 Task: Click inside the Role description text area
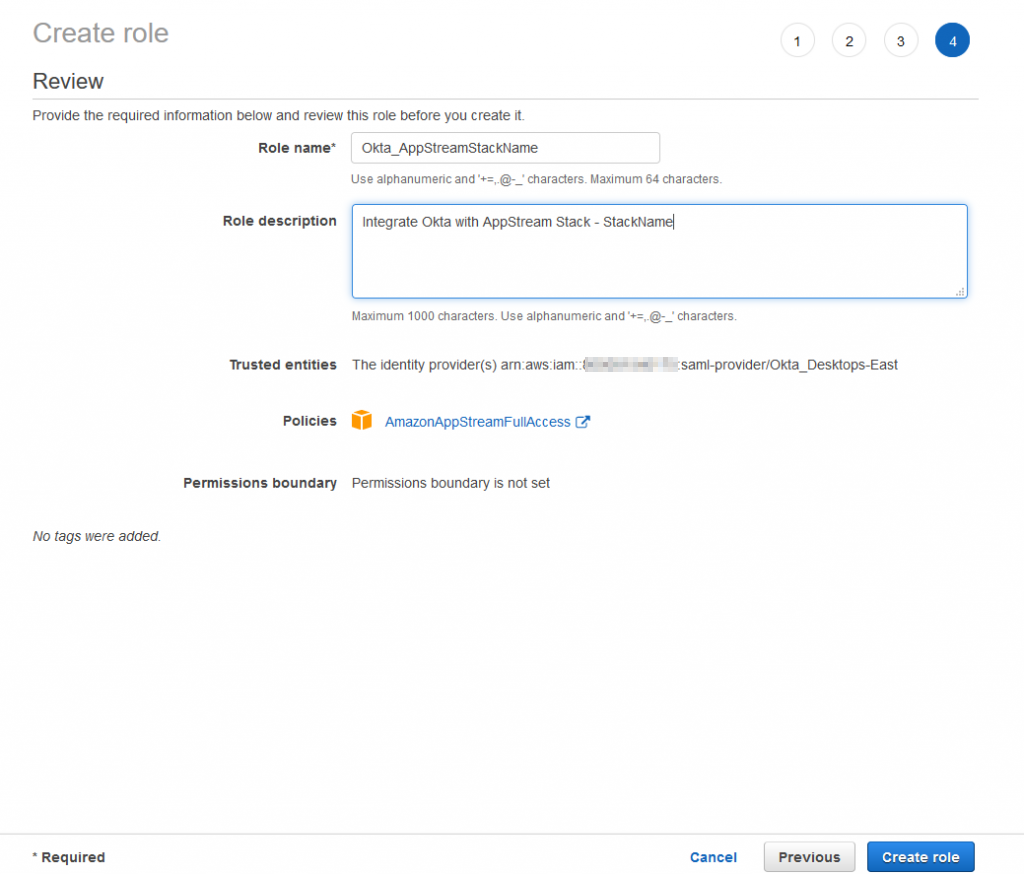coord(660,251)
